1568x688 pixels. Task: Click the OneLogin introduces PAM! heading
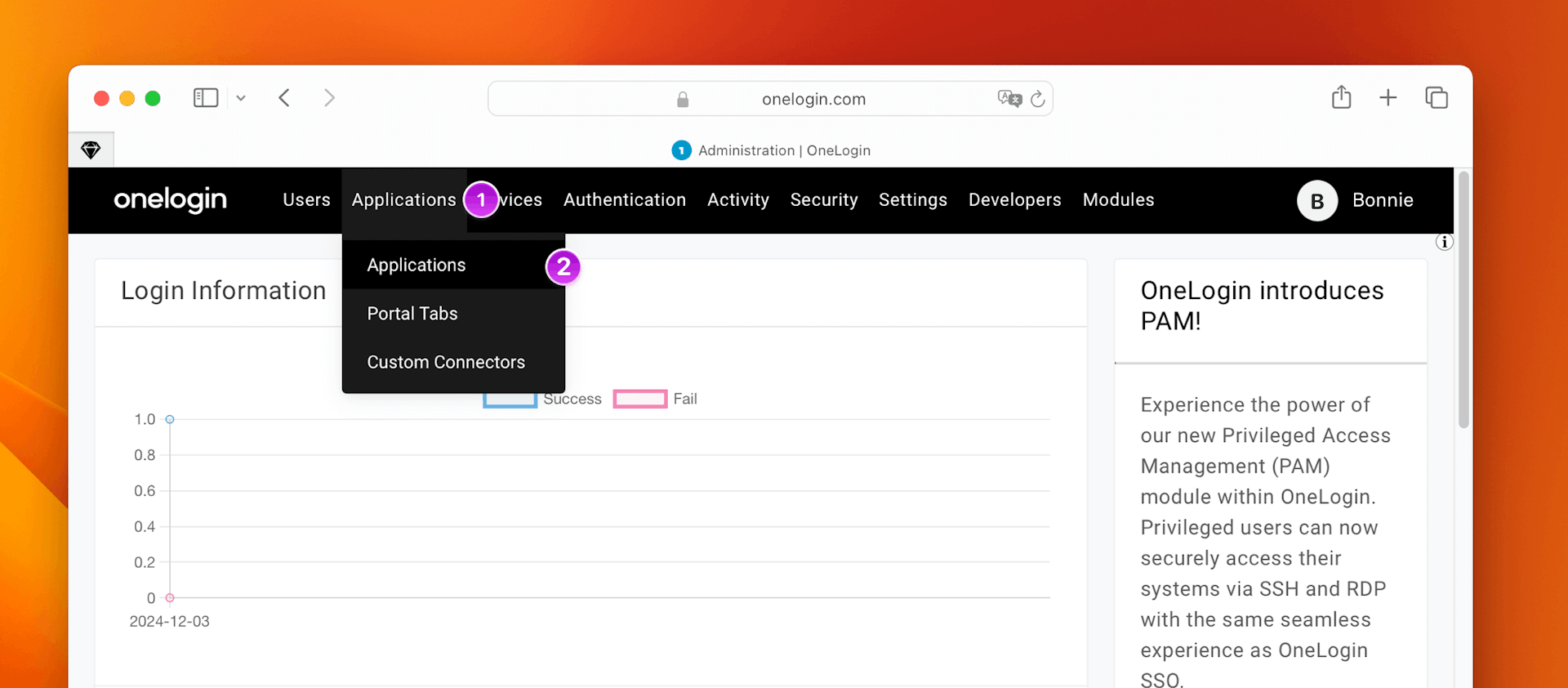1262,306
